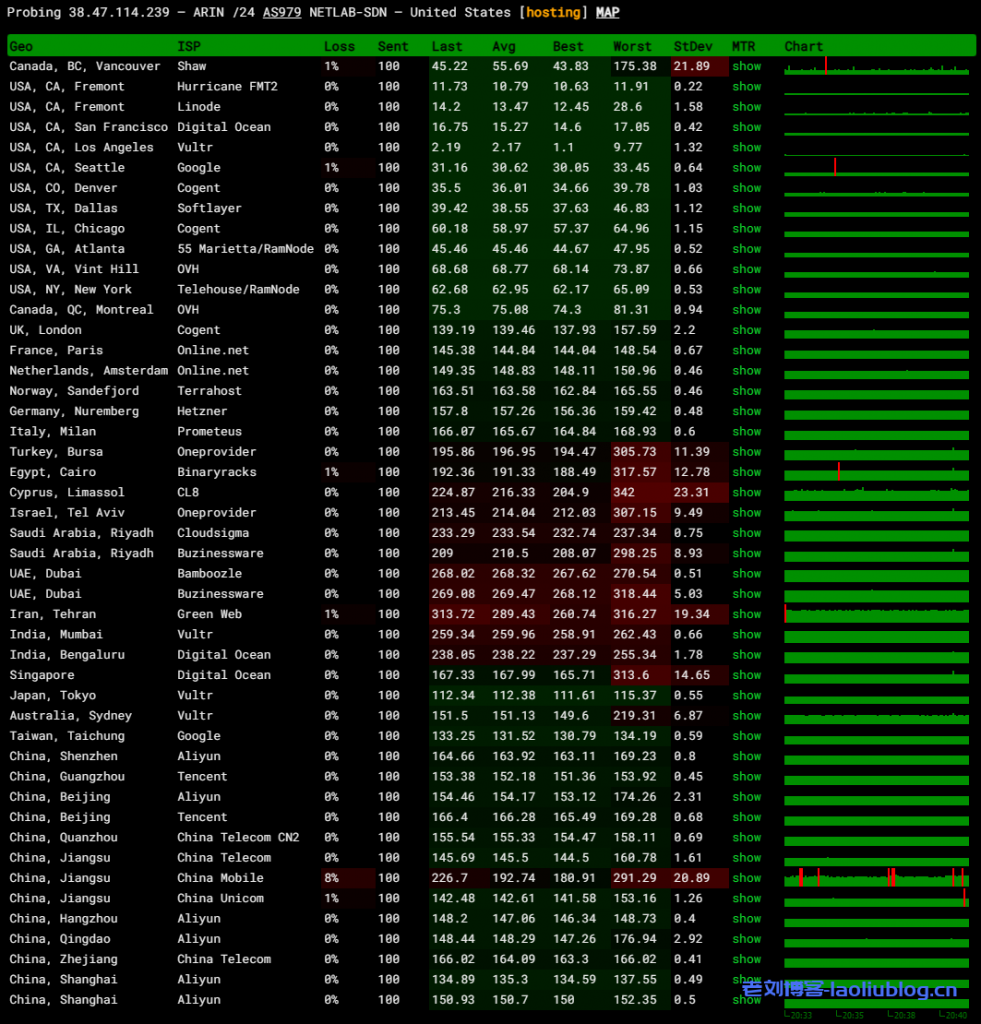
Task: Show MTR for Singapore Digital Ocean
Action: pos(746,675)
